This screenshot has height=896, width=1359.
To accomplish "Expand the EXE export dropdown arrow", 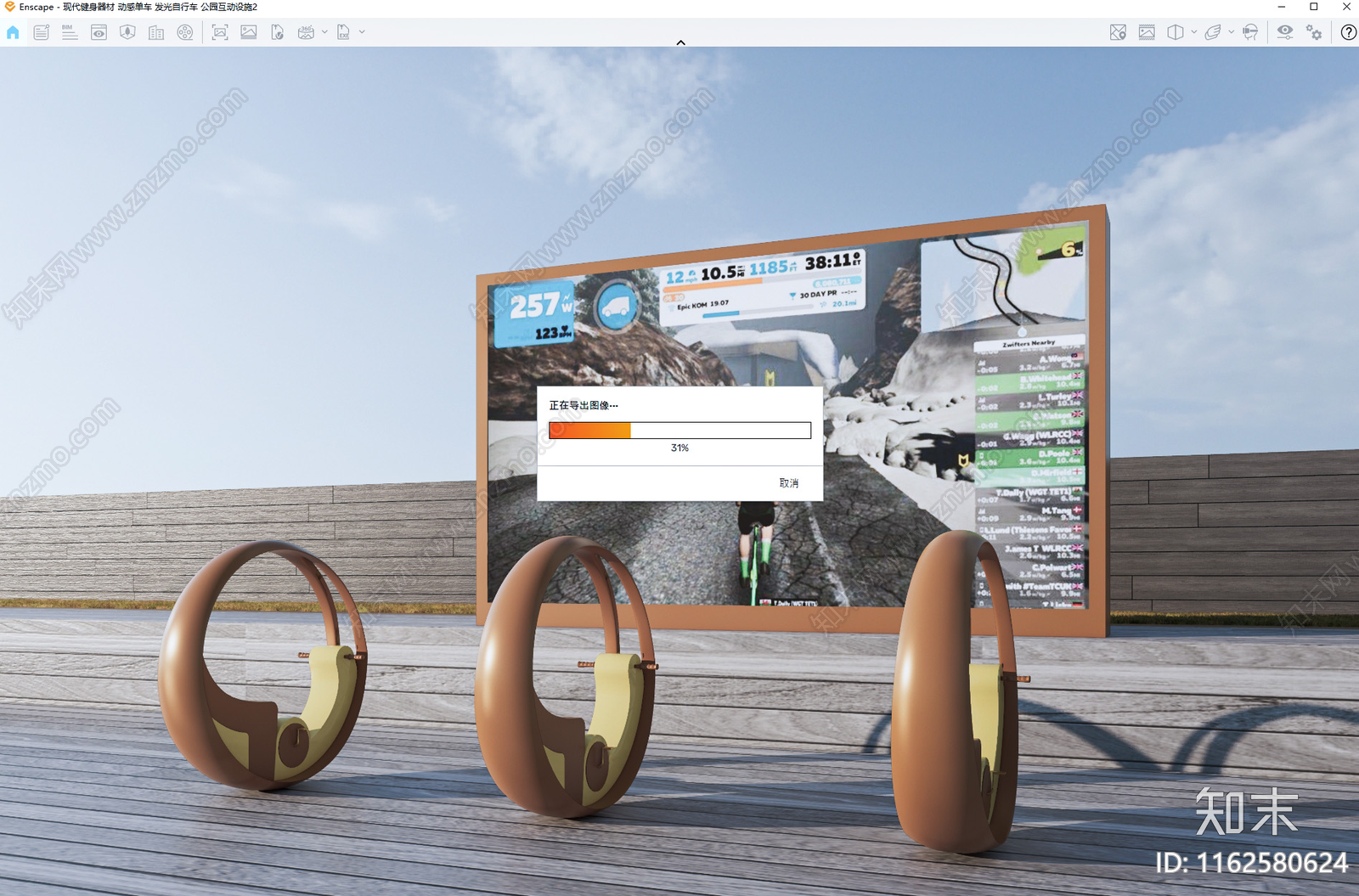I will tap(362, 32).
